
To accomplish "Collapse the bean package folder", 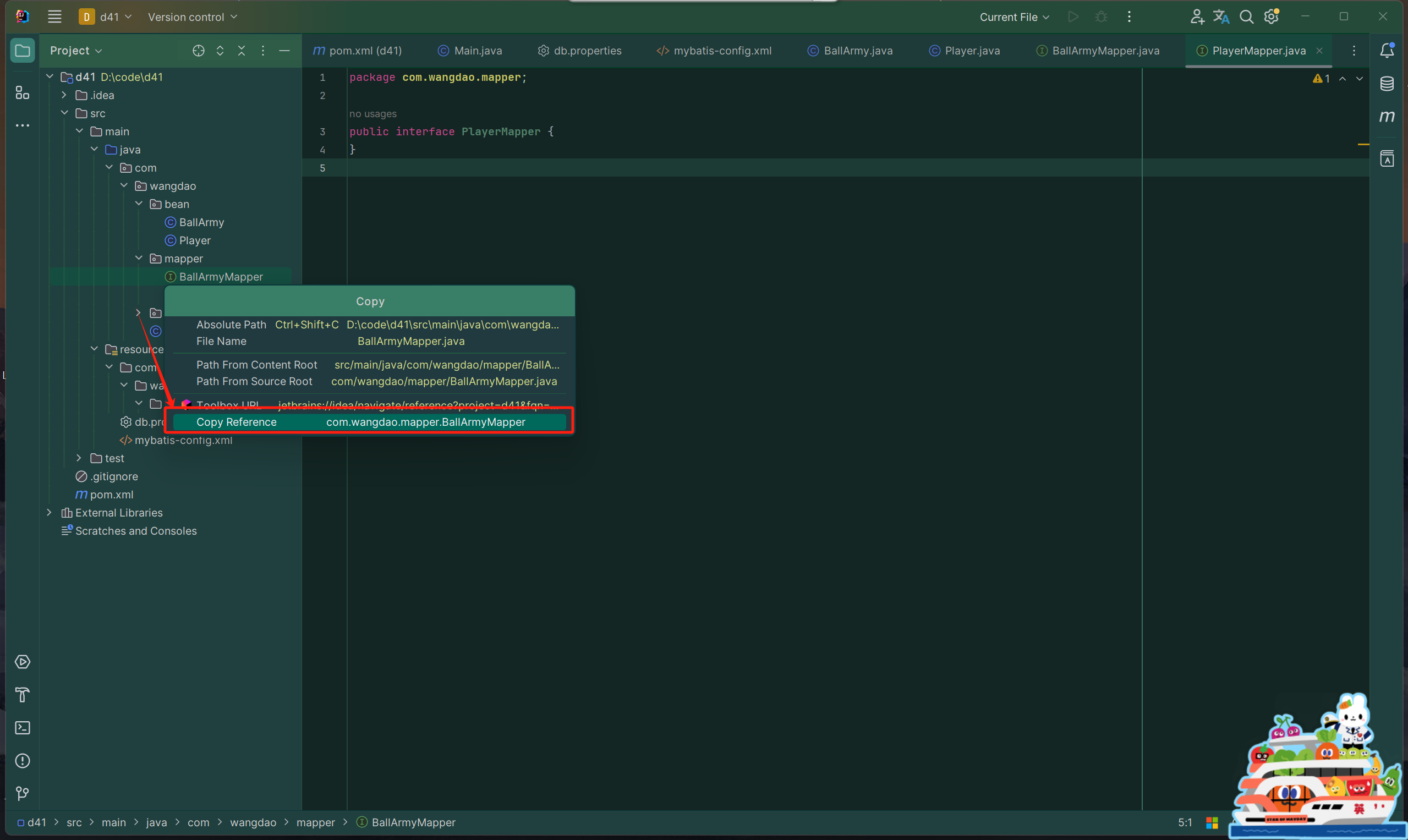I will coord(139,204).
